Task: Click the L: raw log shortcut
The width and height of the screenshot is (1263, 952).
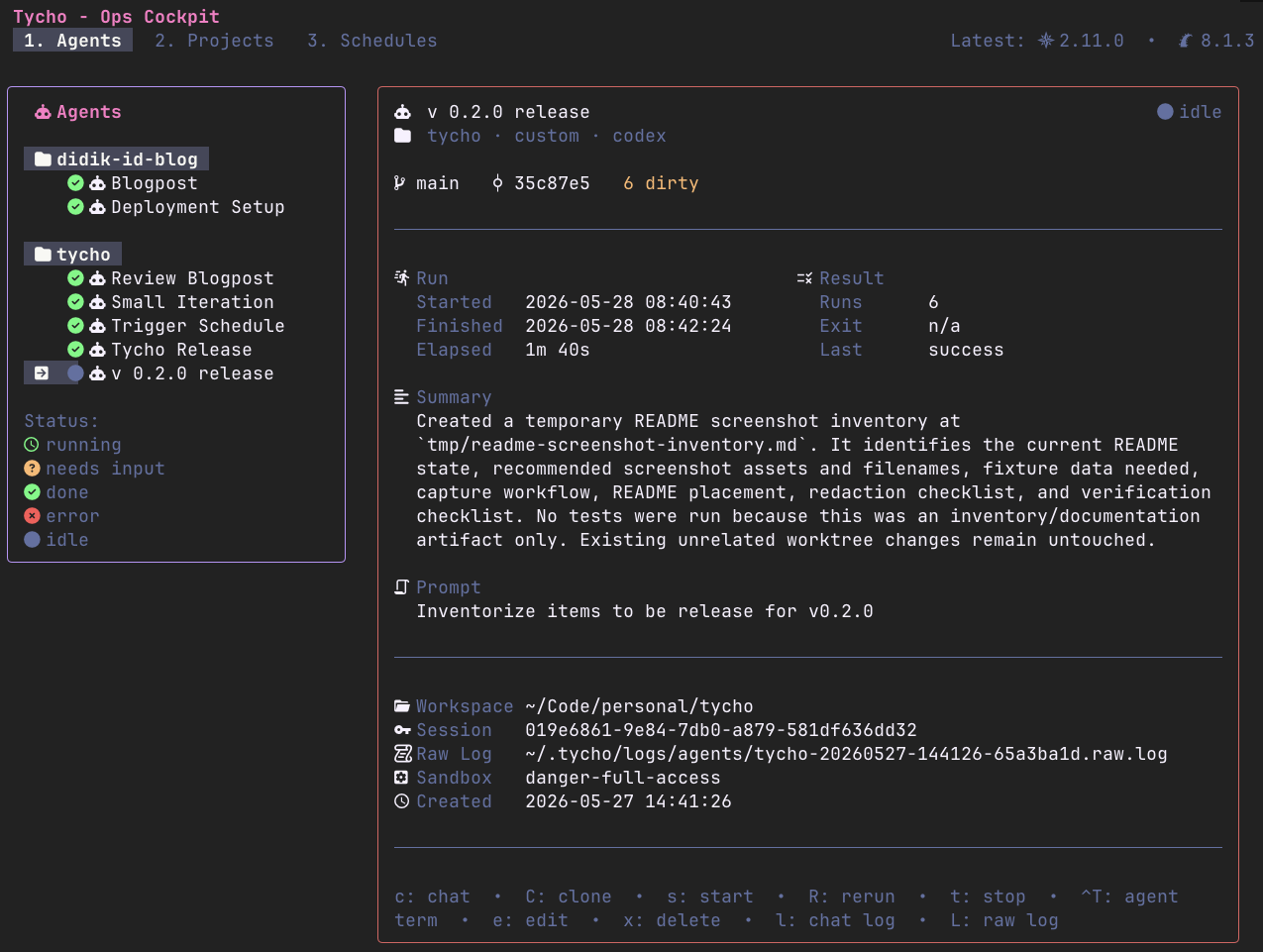Action: click(x=1004, y=920)
